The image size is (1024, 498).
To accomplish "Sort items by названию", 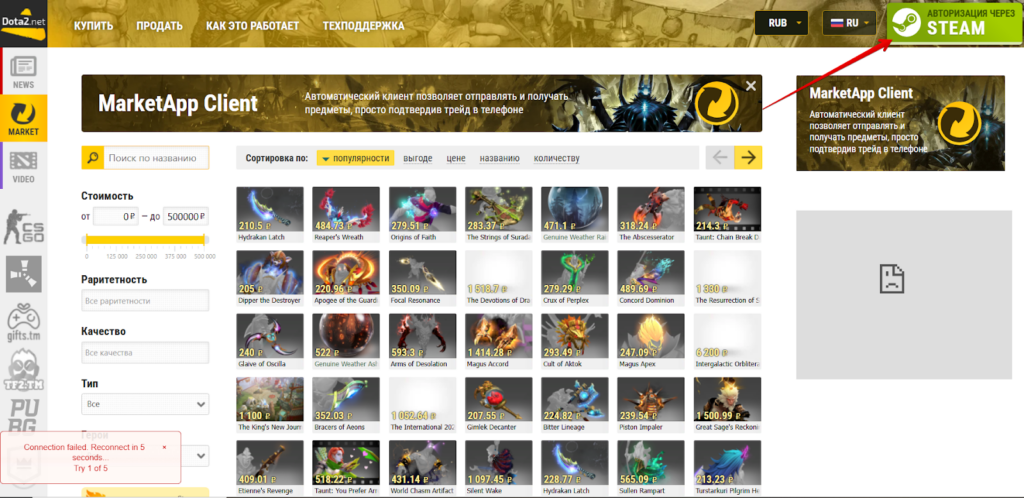I will pyautogui.click(x=500, y=158).
